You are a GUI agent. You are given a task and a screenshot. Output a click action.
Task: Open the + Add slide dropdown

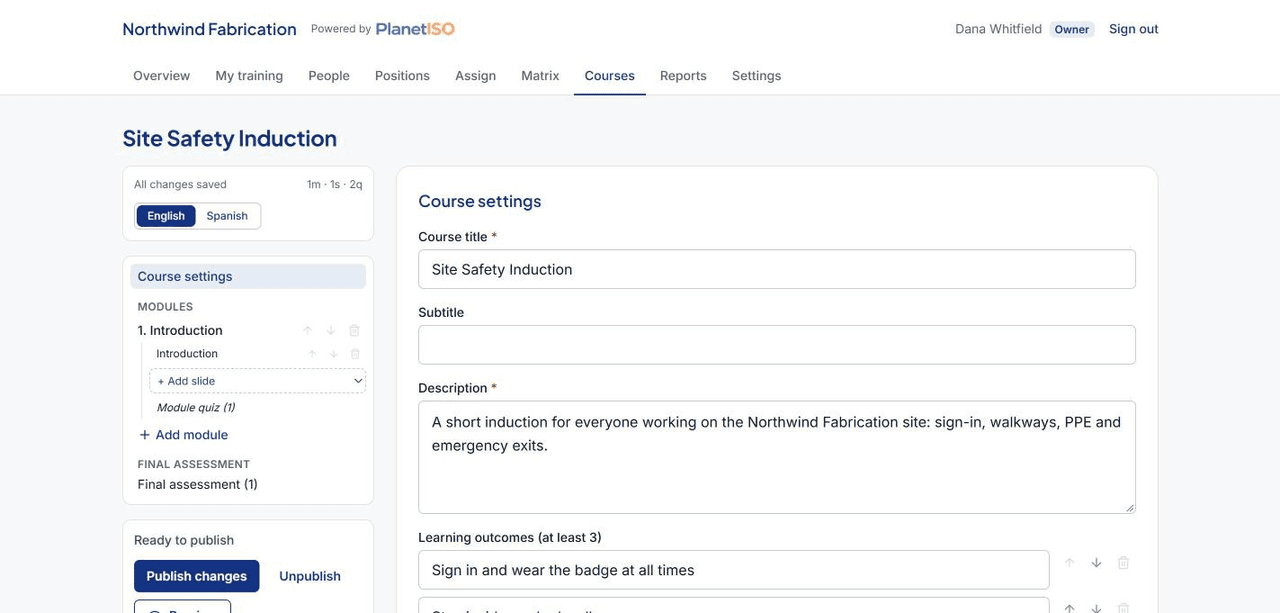[258, 381]
